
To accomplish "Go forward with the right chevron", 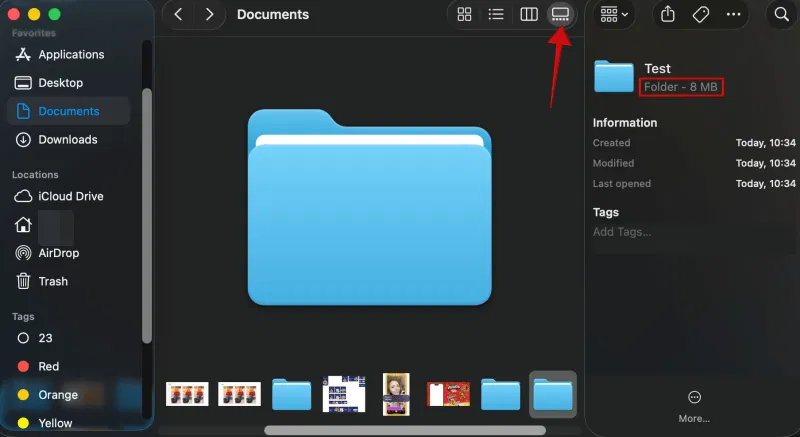I will [209, 14].
